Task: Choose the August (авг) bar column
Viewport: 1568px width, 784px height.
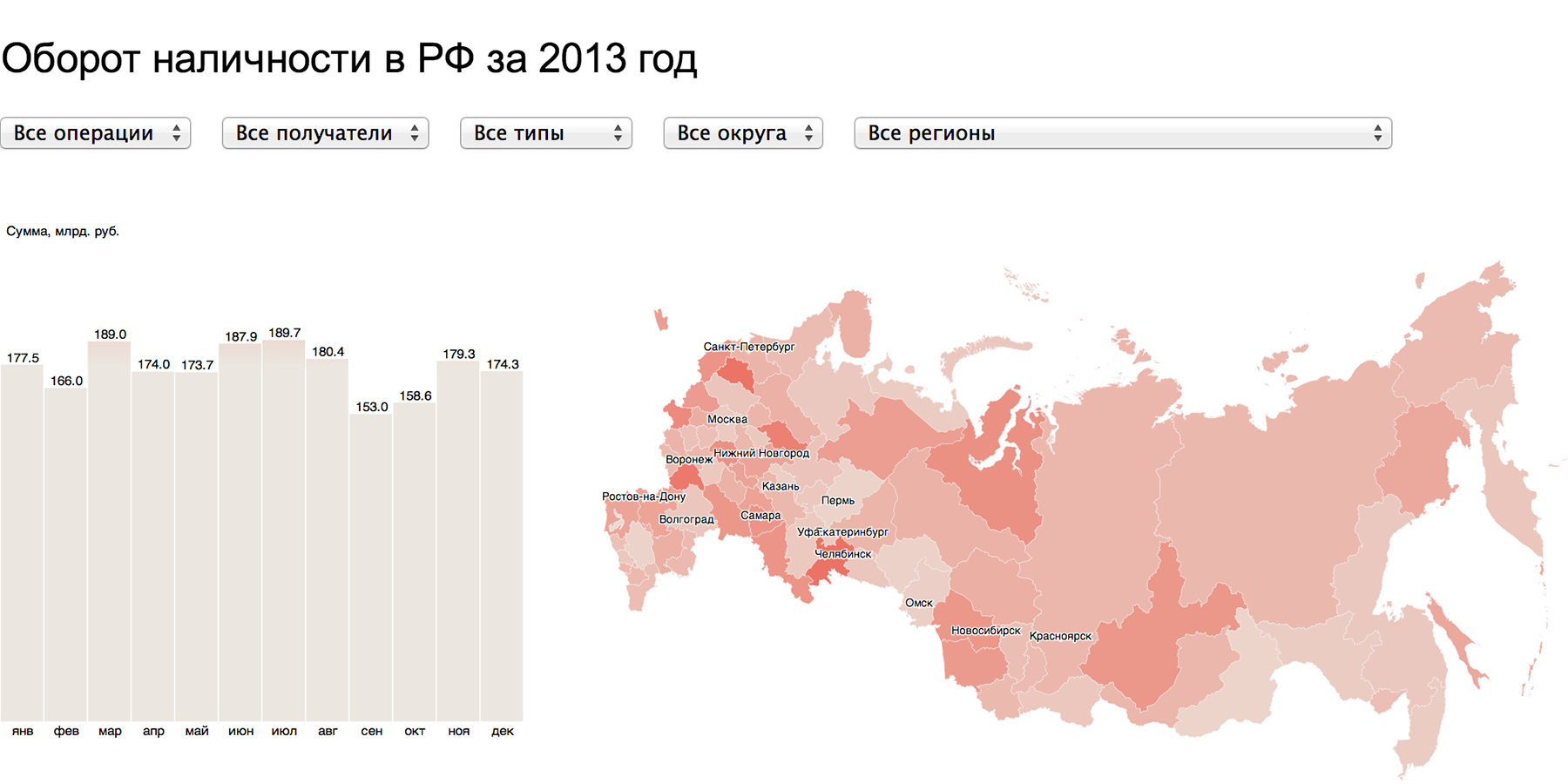Action: click(x=328, y=540)
